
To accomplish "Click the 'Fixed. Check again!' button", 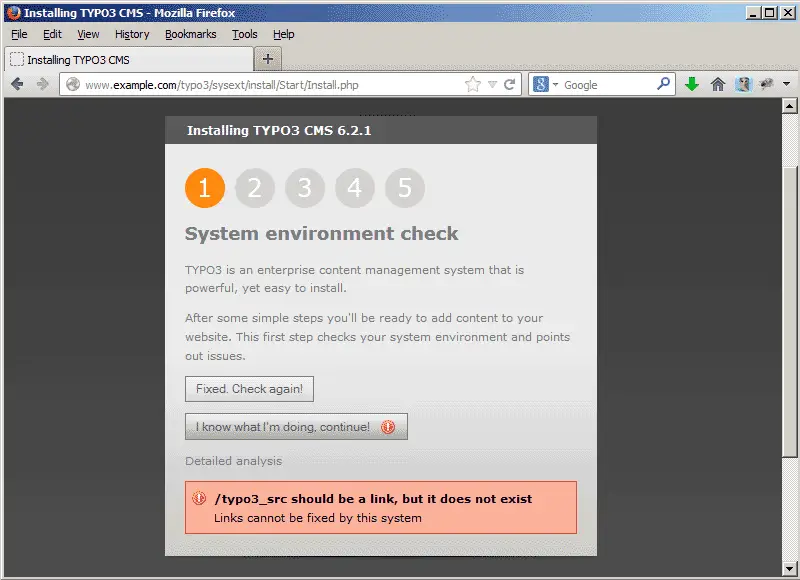I will 249,389.
